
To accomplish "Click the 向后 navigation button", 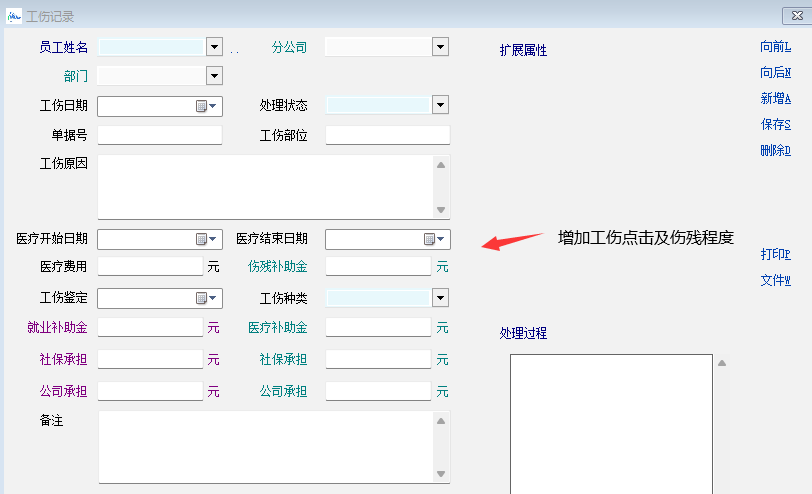I will tap(775, 72).
